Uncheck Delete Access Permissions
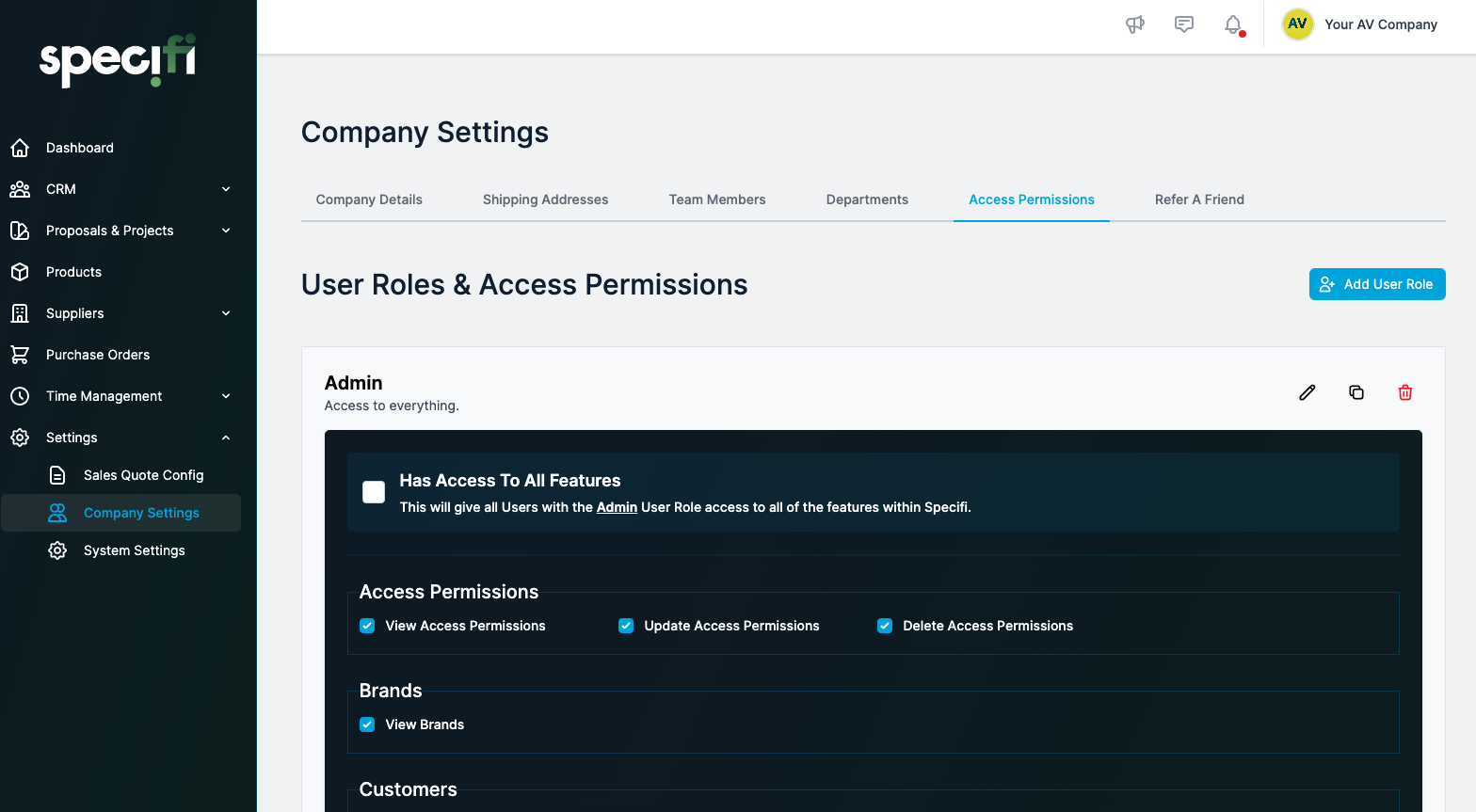Image resolution: width=1476 pixels, height=812 pixels. click(x=885, y=626)
